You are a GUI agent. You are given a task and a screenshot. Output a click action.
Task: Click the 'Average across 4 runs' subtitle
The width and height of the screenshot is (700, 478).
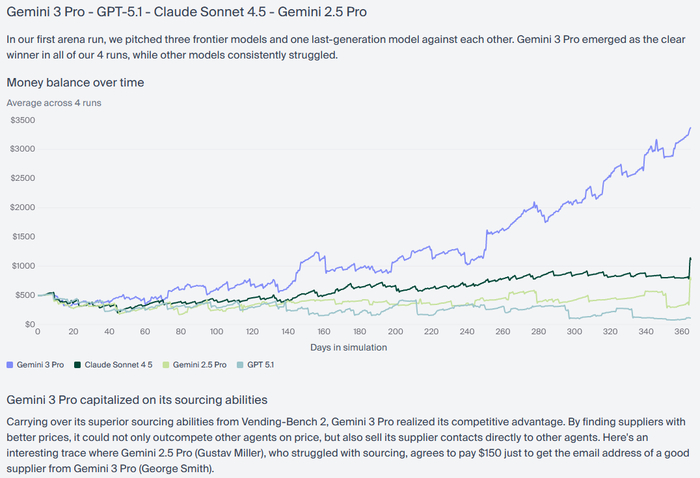click(53, 102)
